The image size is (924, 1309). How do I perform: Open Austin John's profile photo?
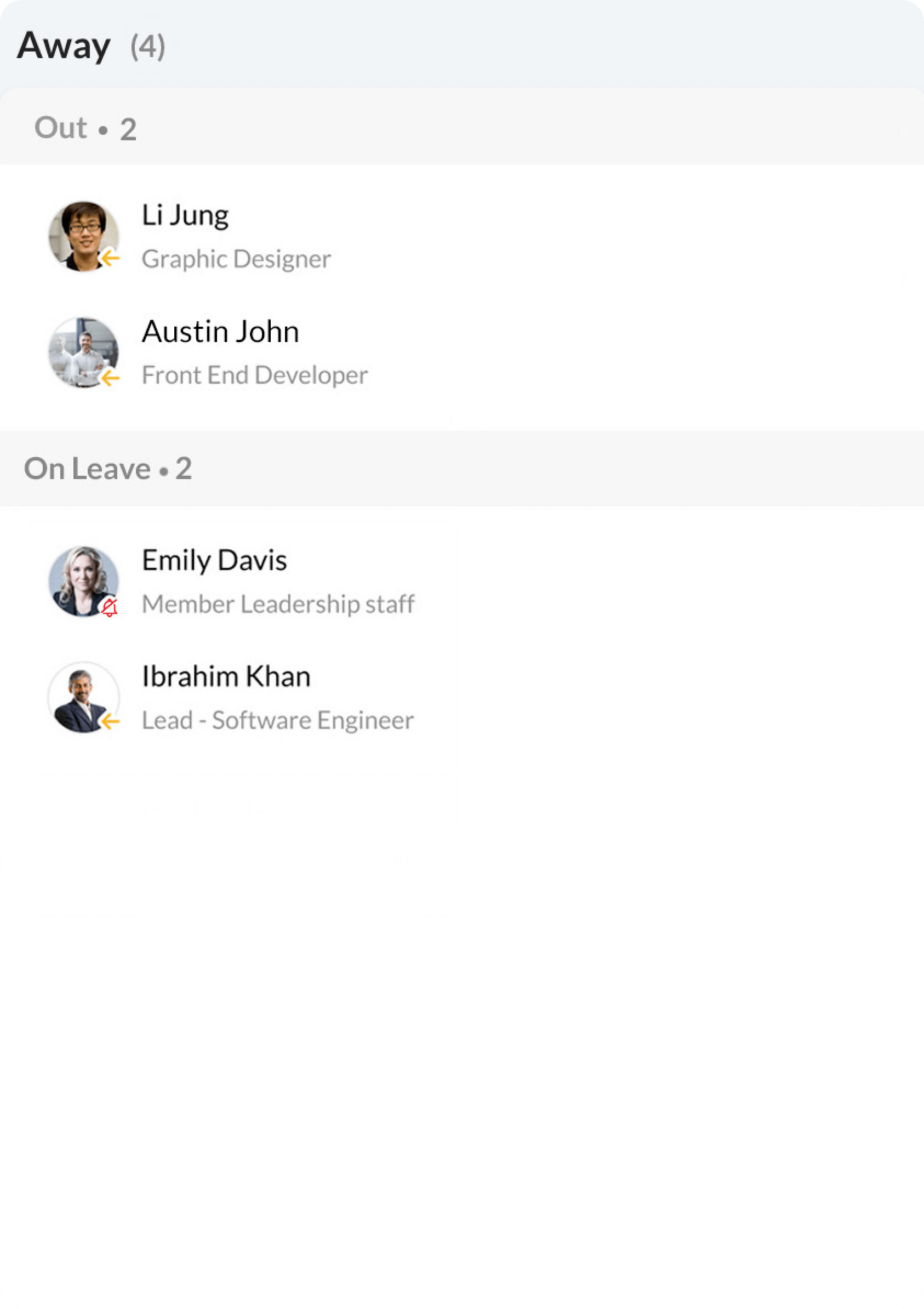pyautogui.click(x=81, y=350)
